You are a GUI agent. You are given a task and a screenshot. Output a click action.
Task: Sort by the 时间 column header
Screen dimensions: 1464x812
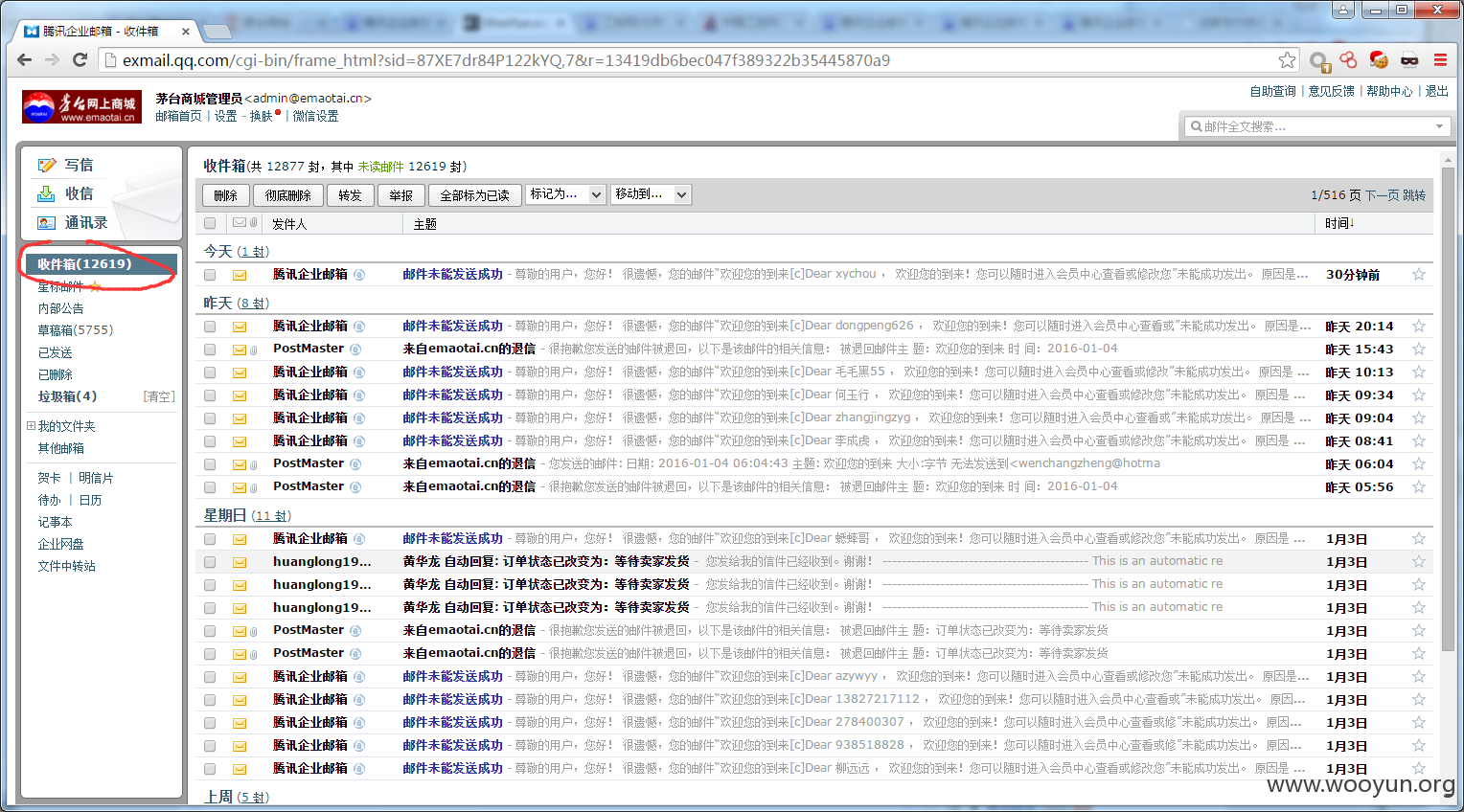point(1339,223)
